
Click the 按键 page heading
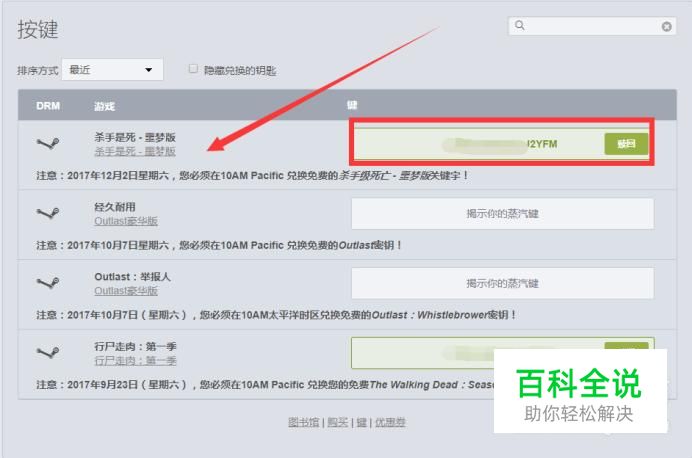[38, 30]
